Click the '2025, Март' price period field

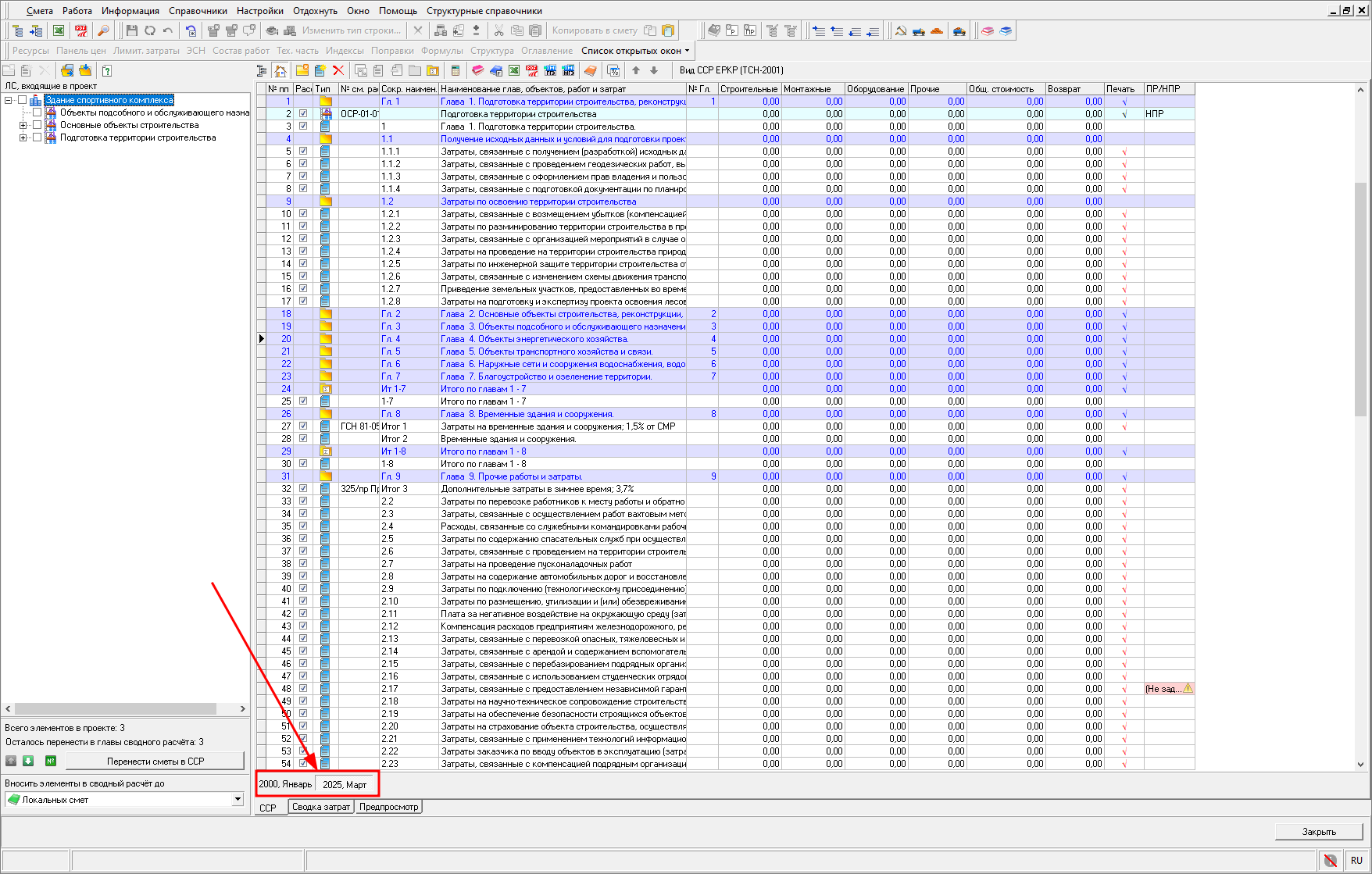coord(345,784)
